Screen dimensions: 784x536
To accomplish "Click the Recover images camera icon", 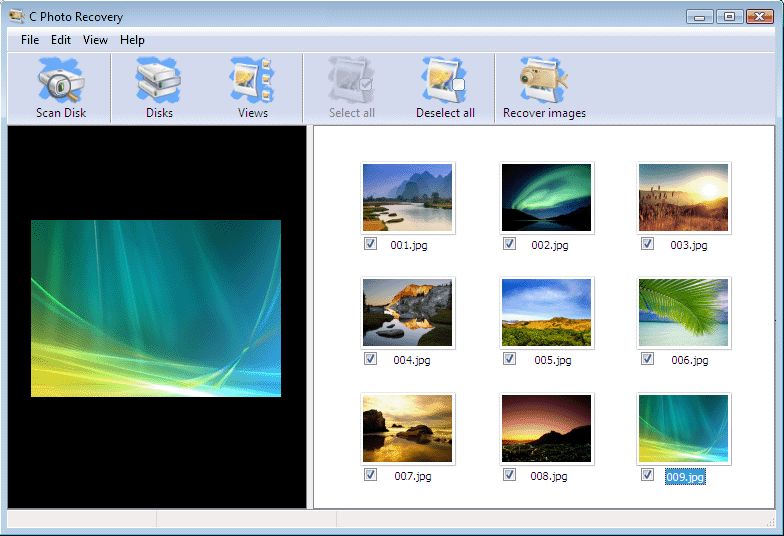I will 543,80.
